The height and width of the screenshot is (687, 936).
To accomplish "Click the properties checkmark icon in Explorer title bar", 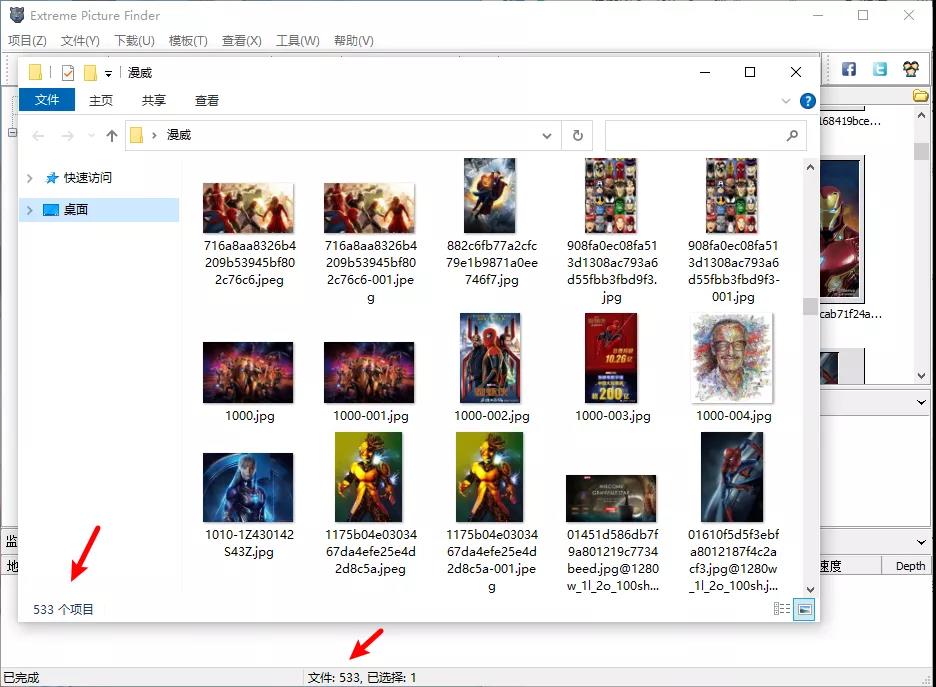I will click(68, 73).
